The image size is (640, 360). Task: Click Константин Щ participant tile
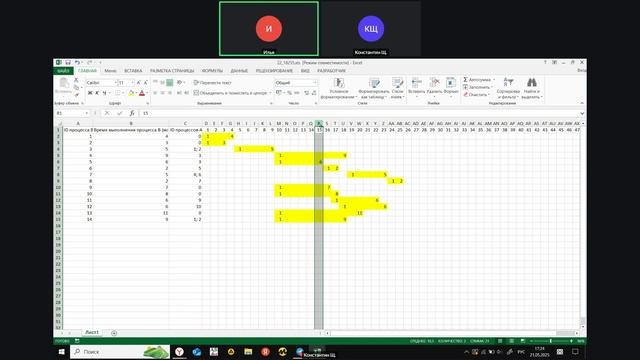click(x=371, y=29)
